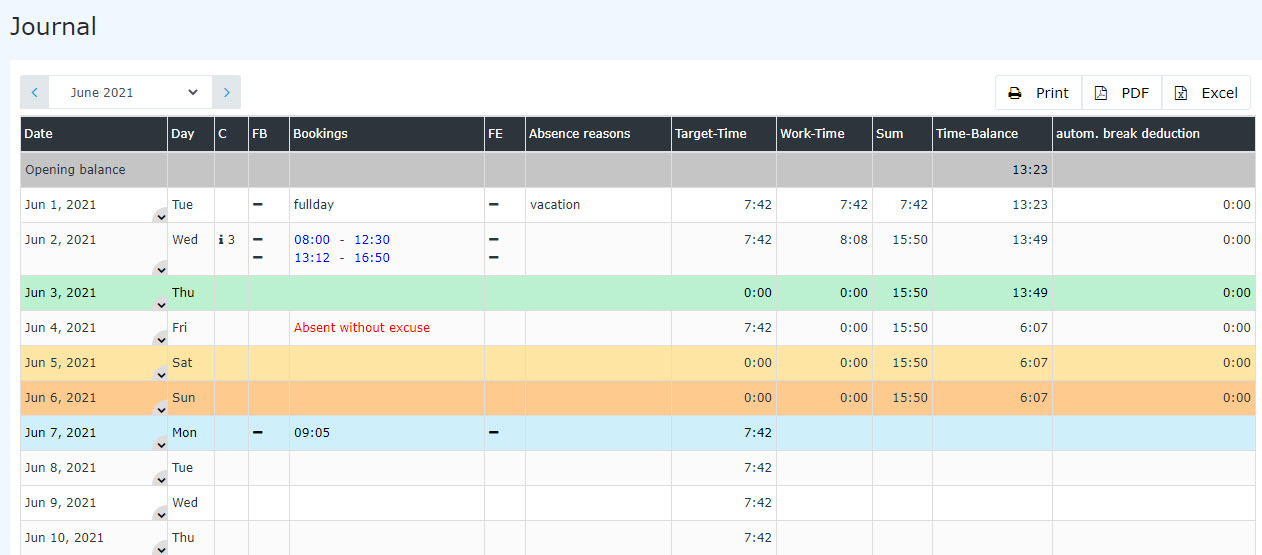
Task: Select the 'fullday' booking on Jun 1
Action: coord(314,205)
